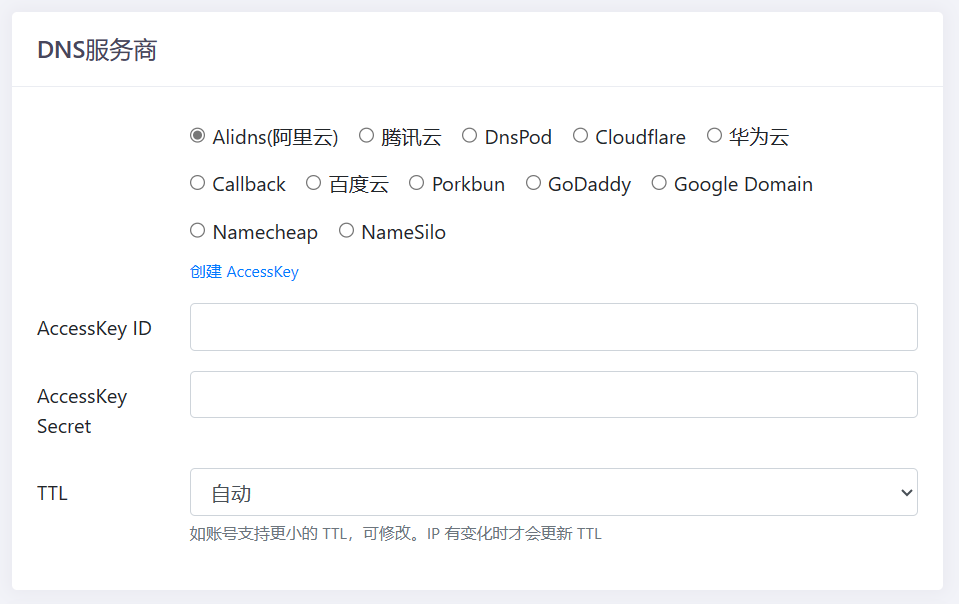Focus the AccessKey Secret text box
Viewport: 959px width, 604px height.
click(x=553, y=395)
